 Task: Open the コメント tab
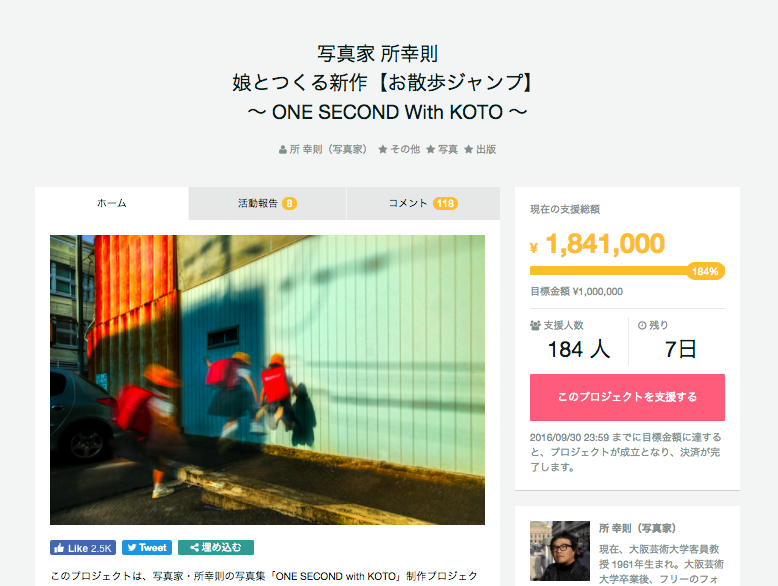tap(423, 203)
